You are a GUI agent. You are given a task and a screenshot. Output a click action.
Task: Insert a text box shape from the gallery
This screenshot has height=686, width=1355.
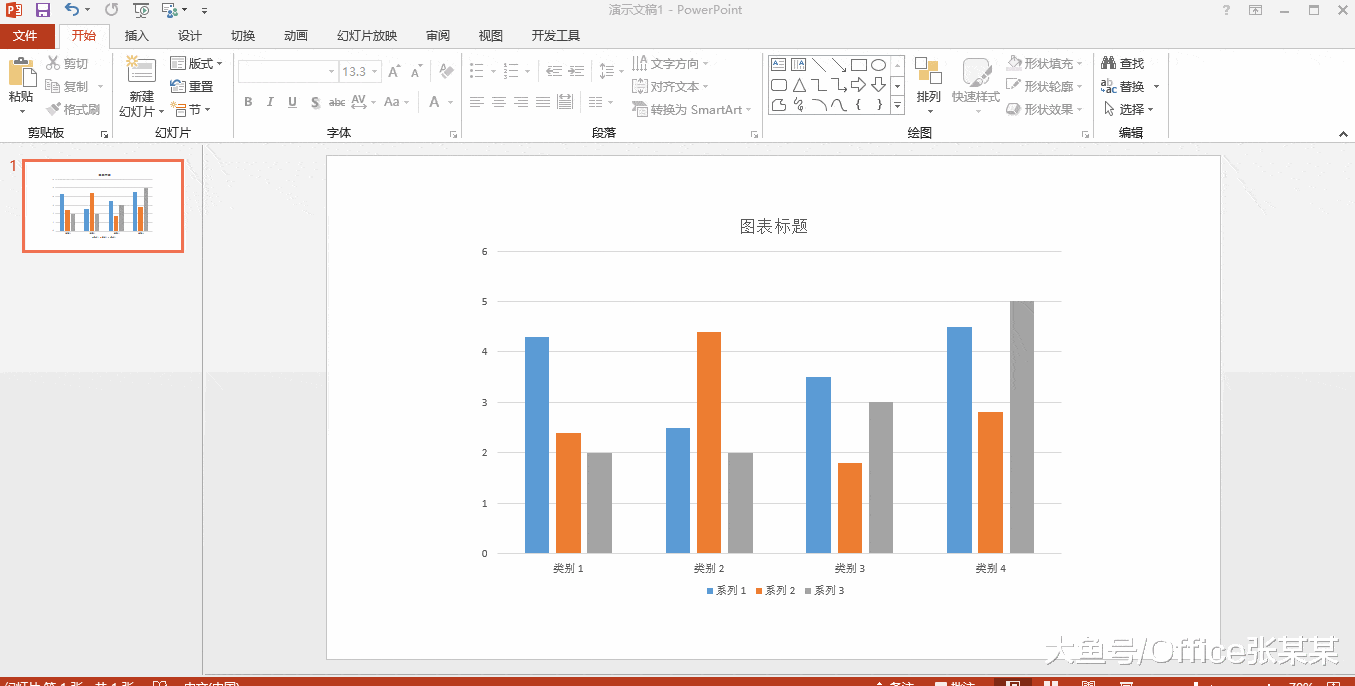pos(779,64)
